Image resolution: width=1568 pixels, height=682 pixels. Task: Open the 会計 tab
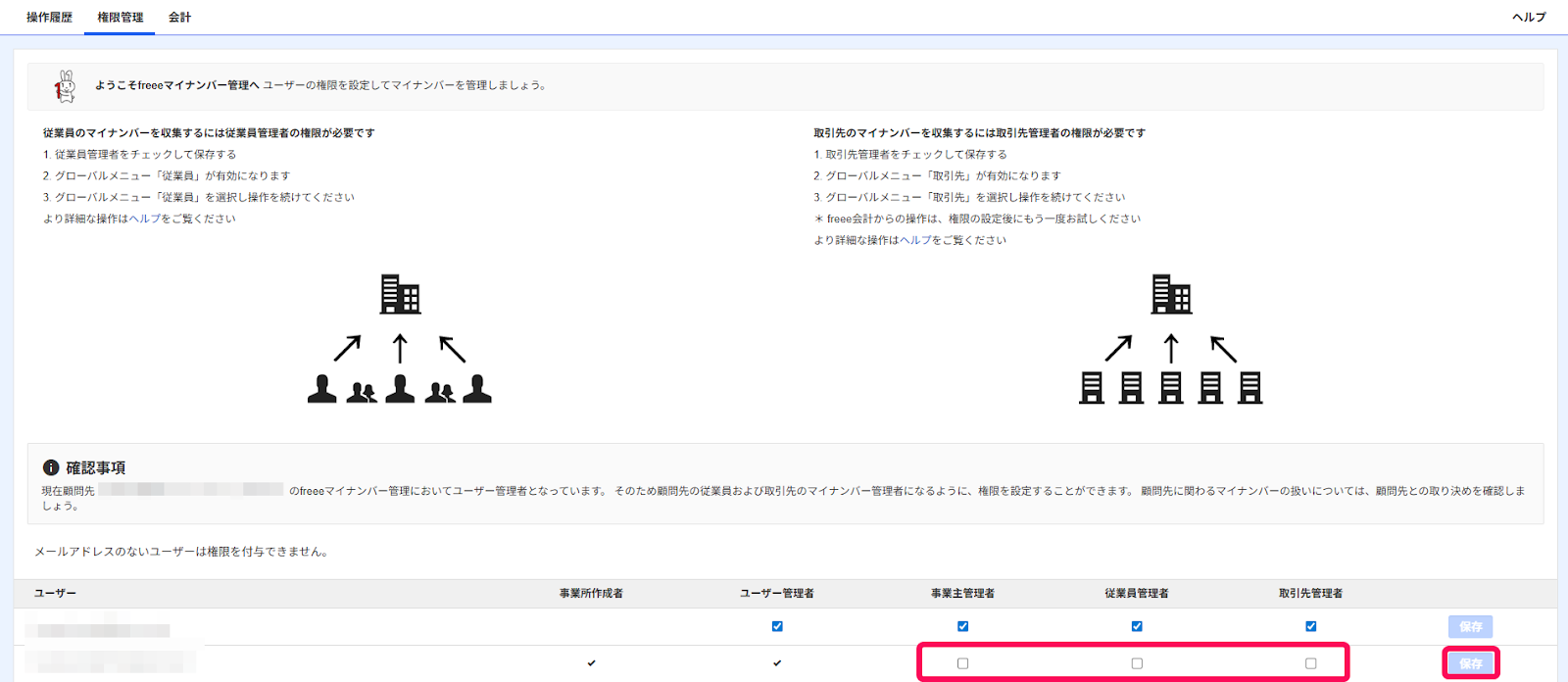pos(179,17)
